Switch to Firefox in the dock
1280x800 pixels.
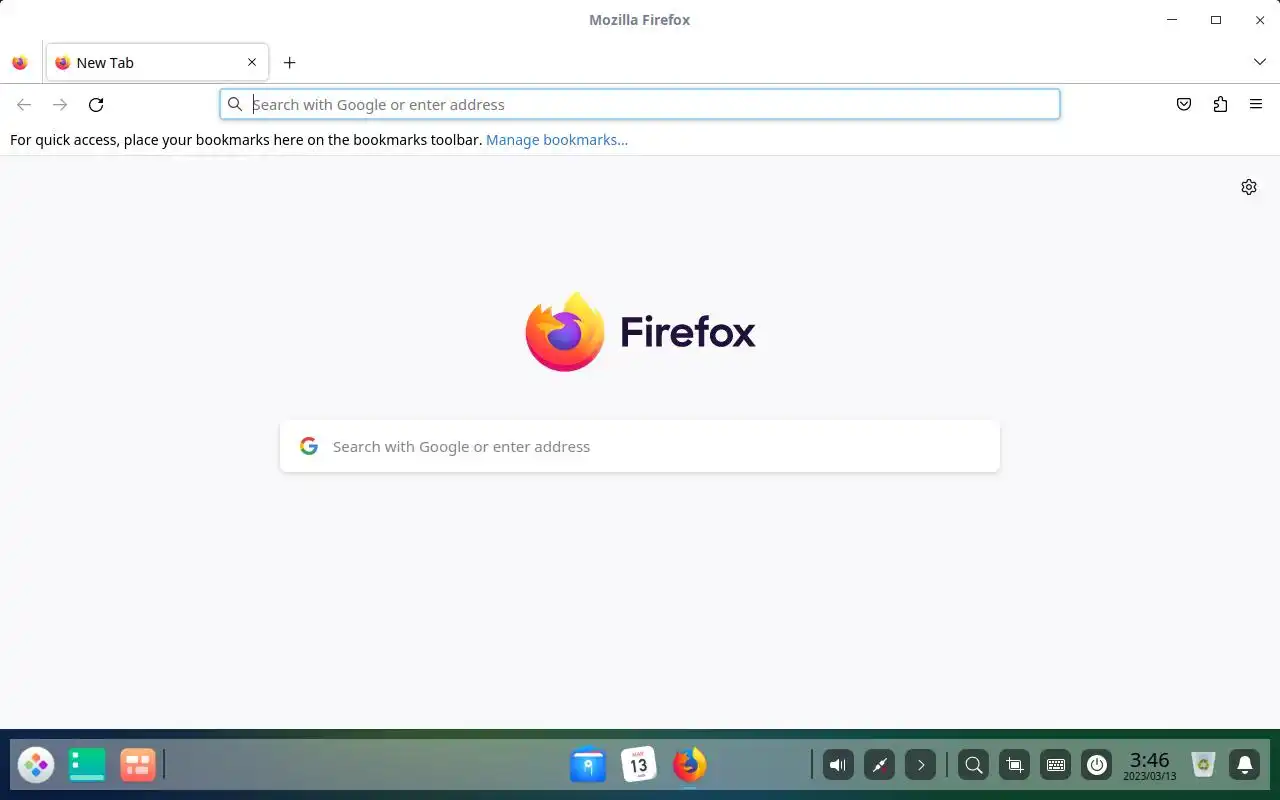689,765
